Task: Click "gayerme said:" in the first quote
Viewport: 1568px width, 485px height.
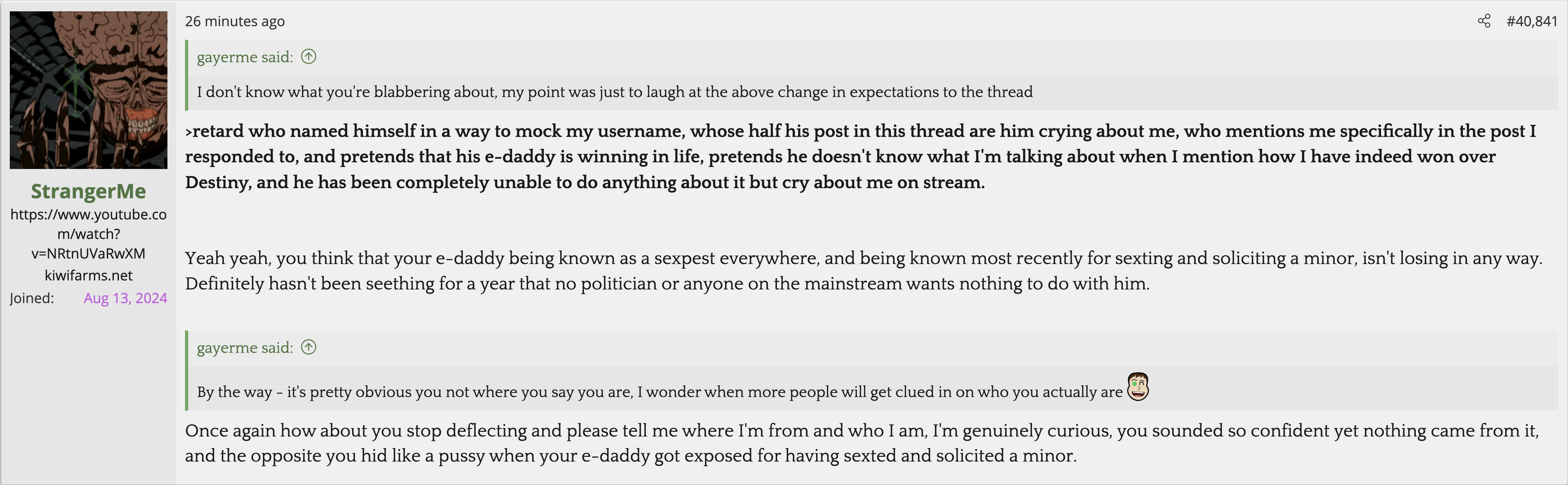Action: click(245, 57)
